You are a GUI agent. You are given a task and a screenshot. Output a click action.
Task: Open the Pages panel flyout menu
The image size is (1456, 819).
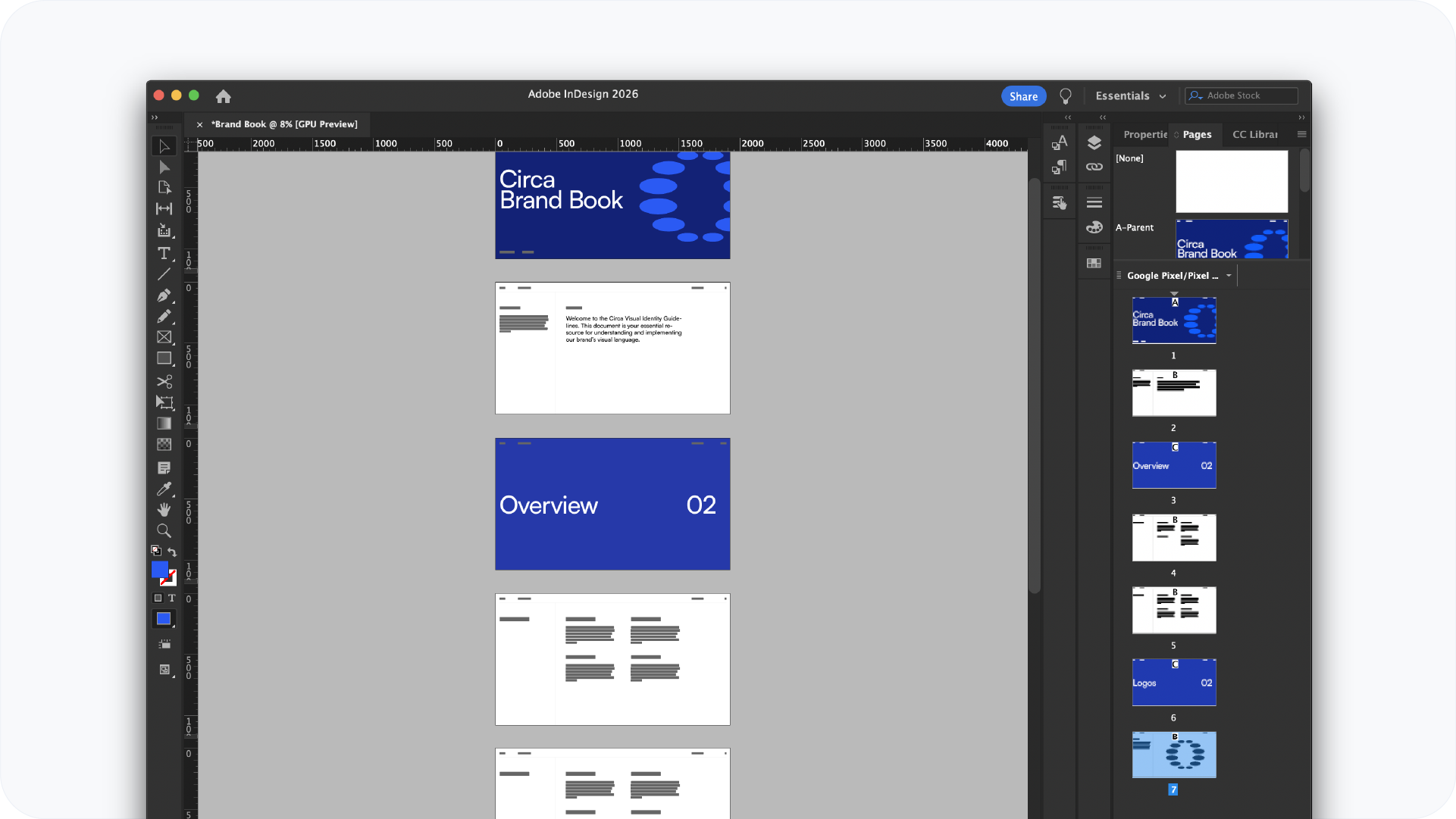tap(1301, 134)
